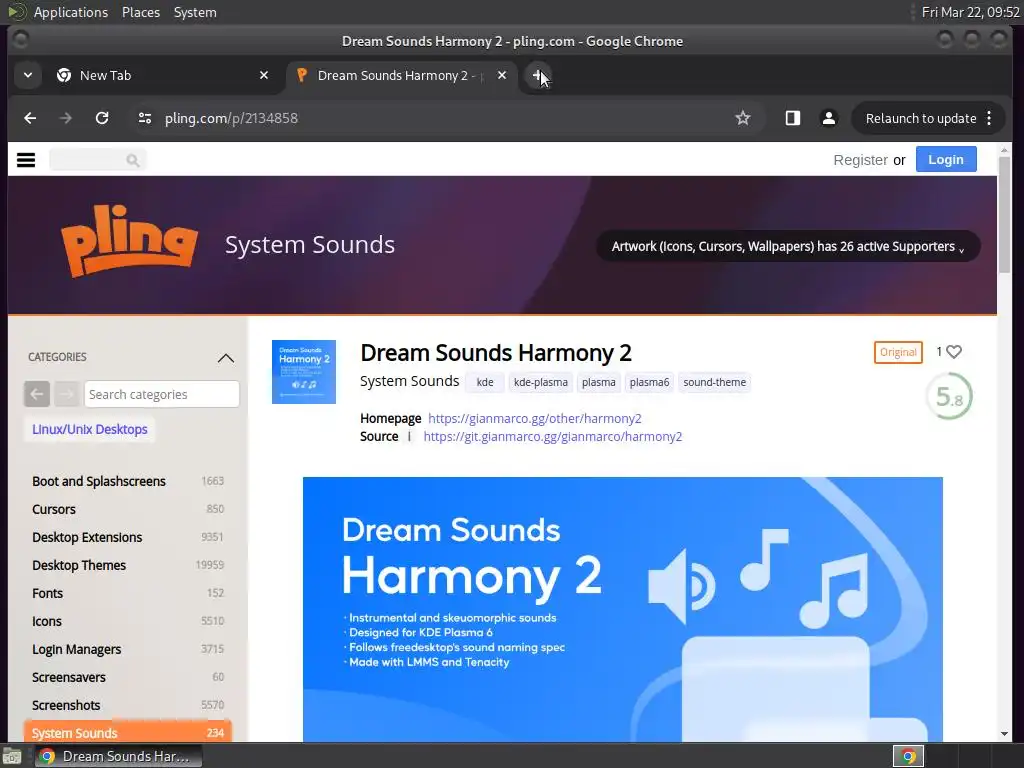
Task: Go back with Chrome's back arrow
Action: (x=30, y=118)
